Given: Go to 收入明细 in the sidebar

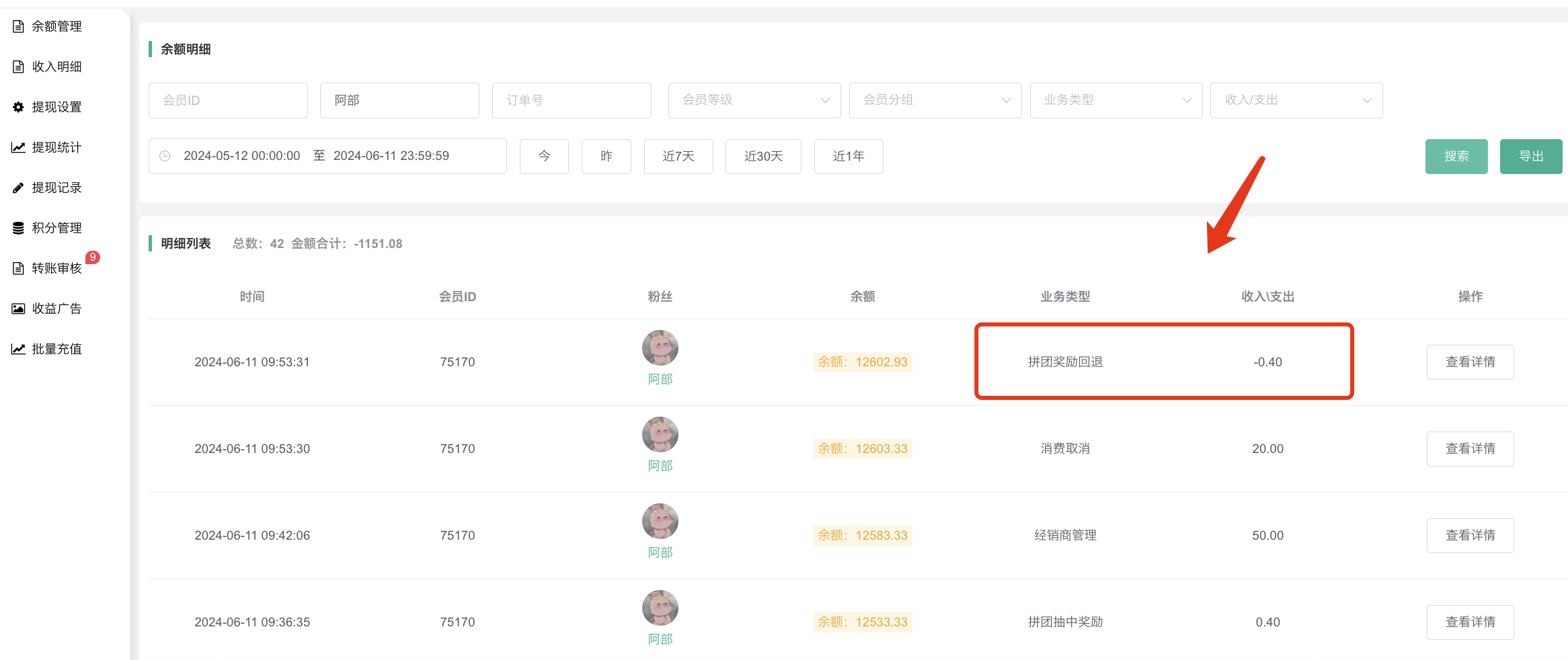Looking at the screenshot, I should tap(56, 67).
